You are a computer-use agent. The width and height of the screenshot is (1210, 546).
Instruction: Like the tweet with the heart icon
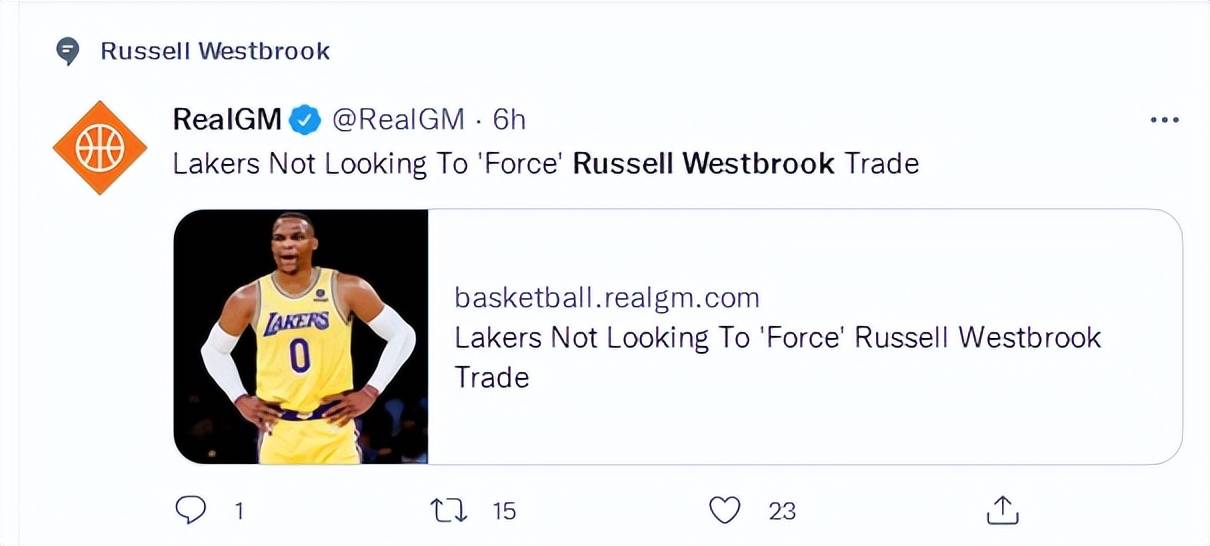point(724,510)
